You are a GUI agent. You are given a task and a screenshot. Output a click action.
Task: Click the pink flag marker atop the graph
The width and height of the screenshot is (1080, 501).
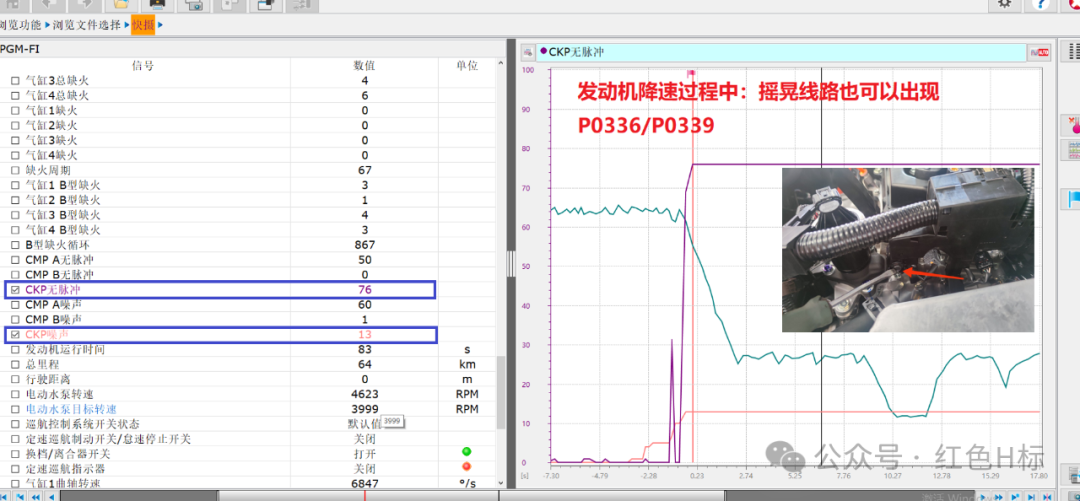[691, 72]
